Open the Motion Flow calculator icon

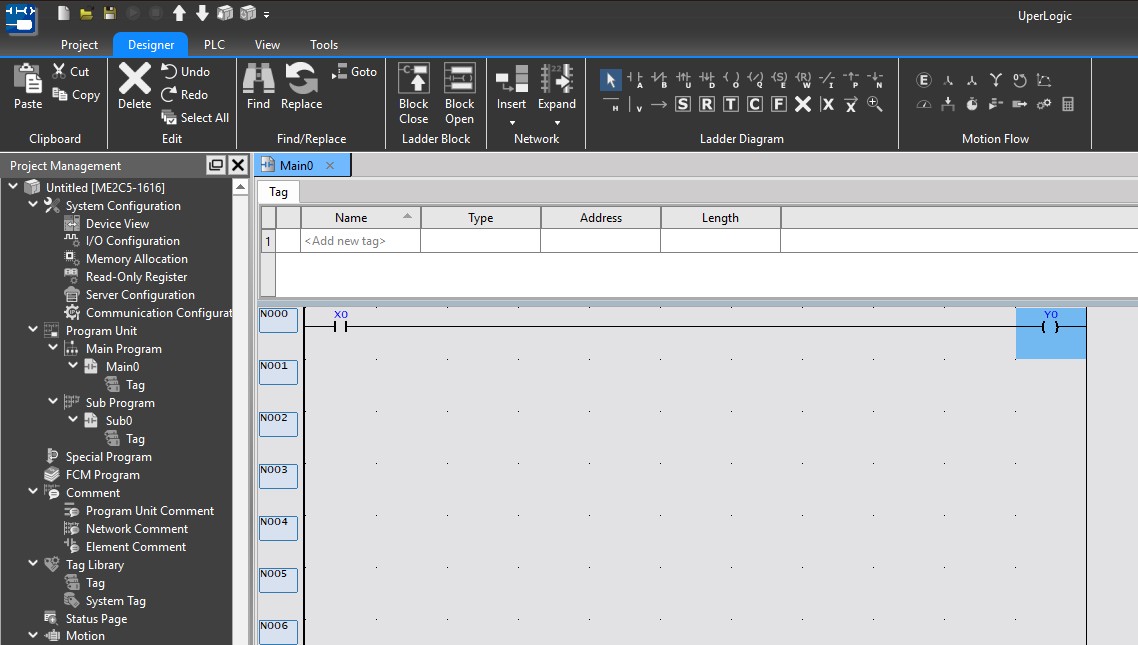[1068, 104]
